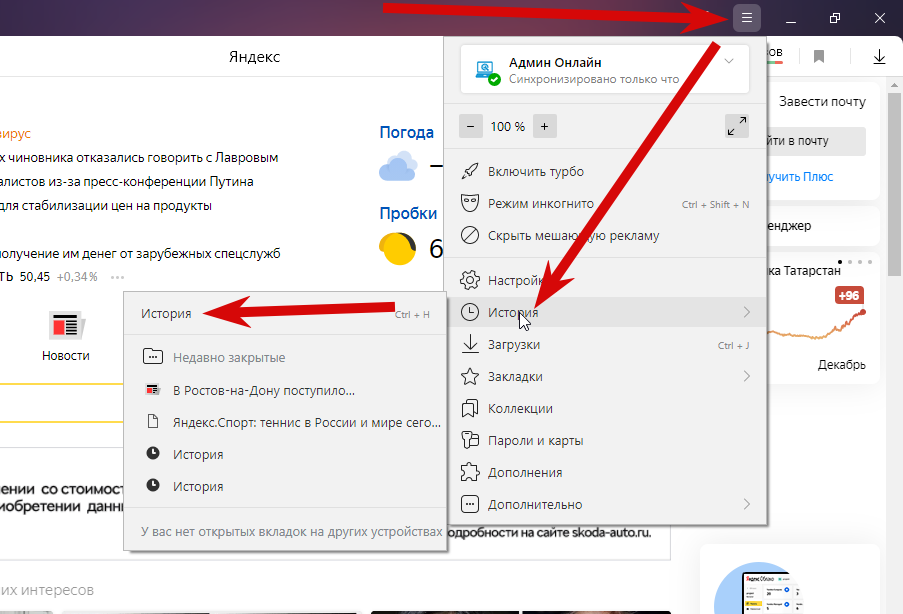Screen dimensions: 903x614
Task: Click the page icon of Яндекс.Спорт entry
Action: [x=153, y=422]
